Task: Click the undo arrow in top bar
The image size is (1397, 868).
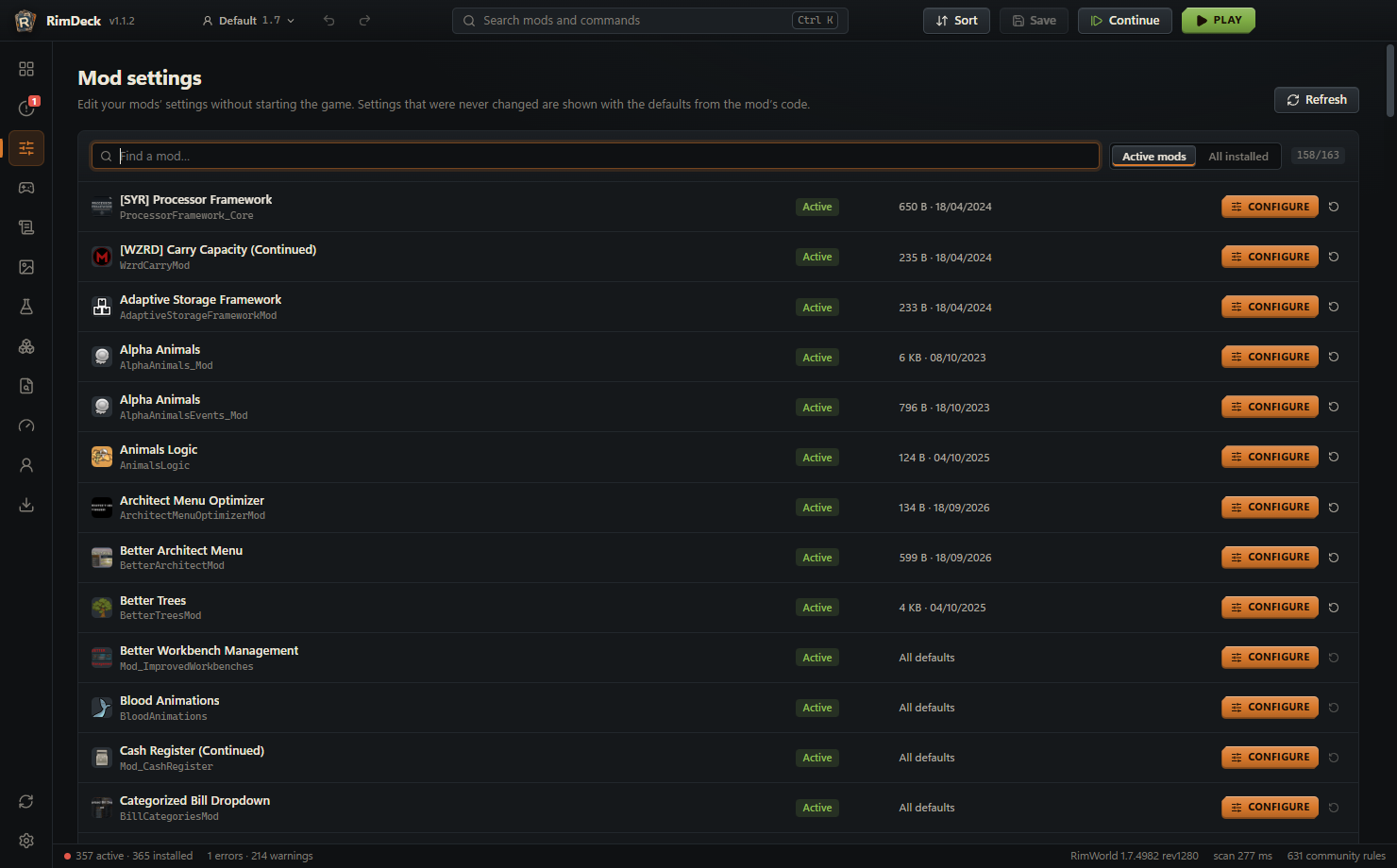Action: point(329,21)
